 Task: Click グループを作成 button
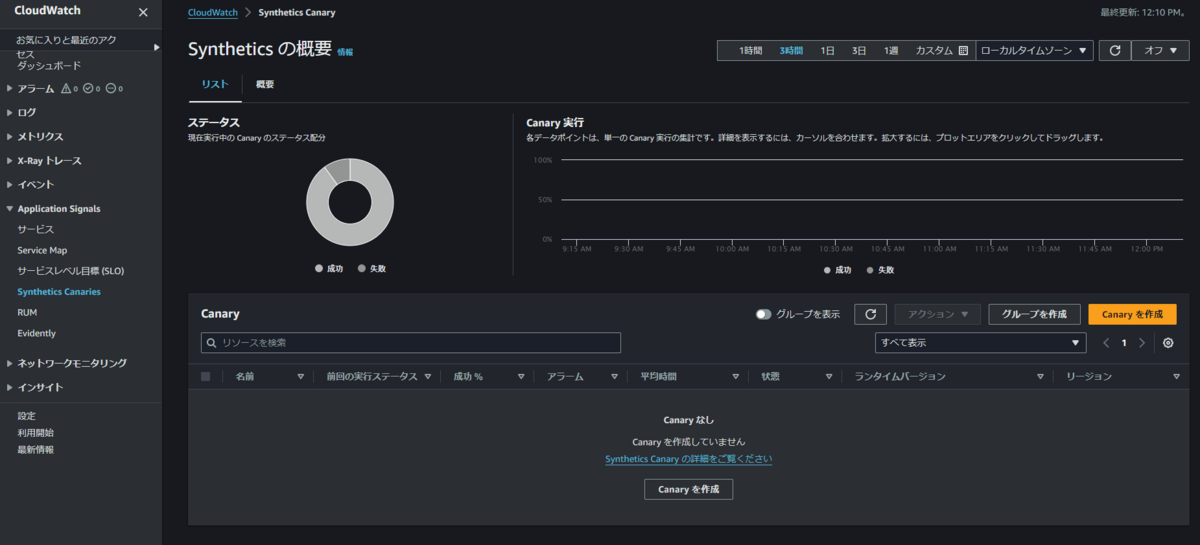coord(1035,314)
